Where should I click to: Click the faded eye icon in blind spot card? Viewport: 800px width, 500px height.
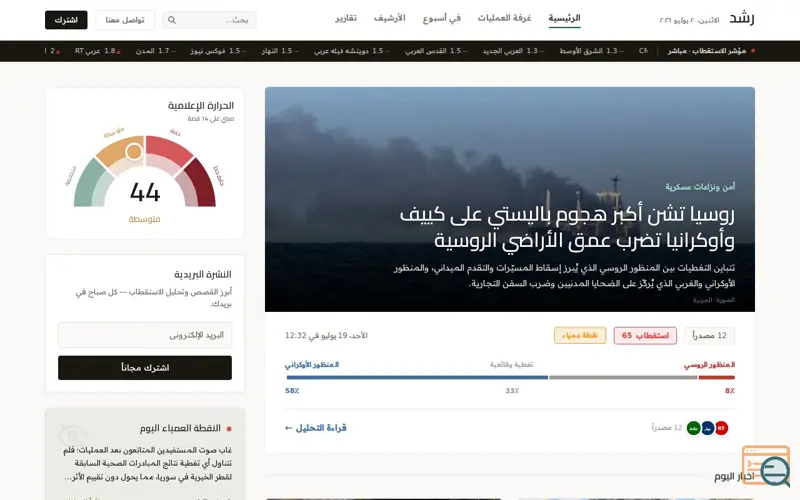tap(73, 435)
